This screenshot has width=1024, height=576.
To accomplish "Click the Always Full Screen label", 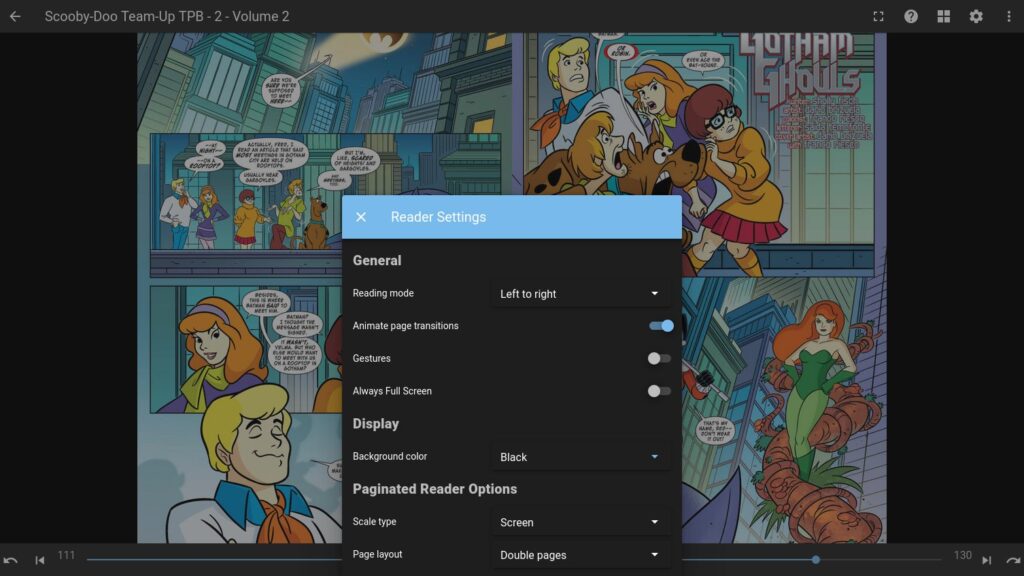I will (x=392, y=391).
